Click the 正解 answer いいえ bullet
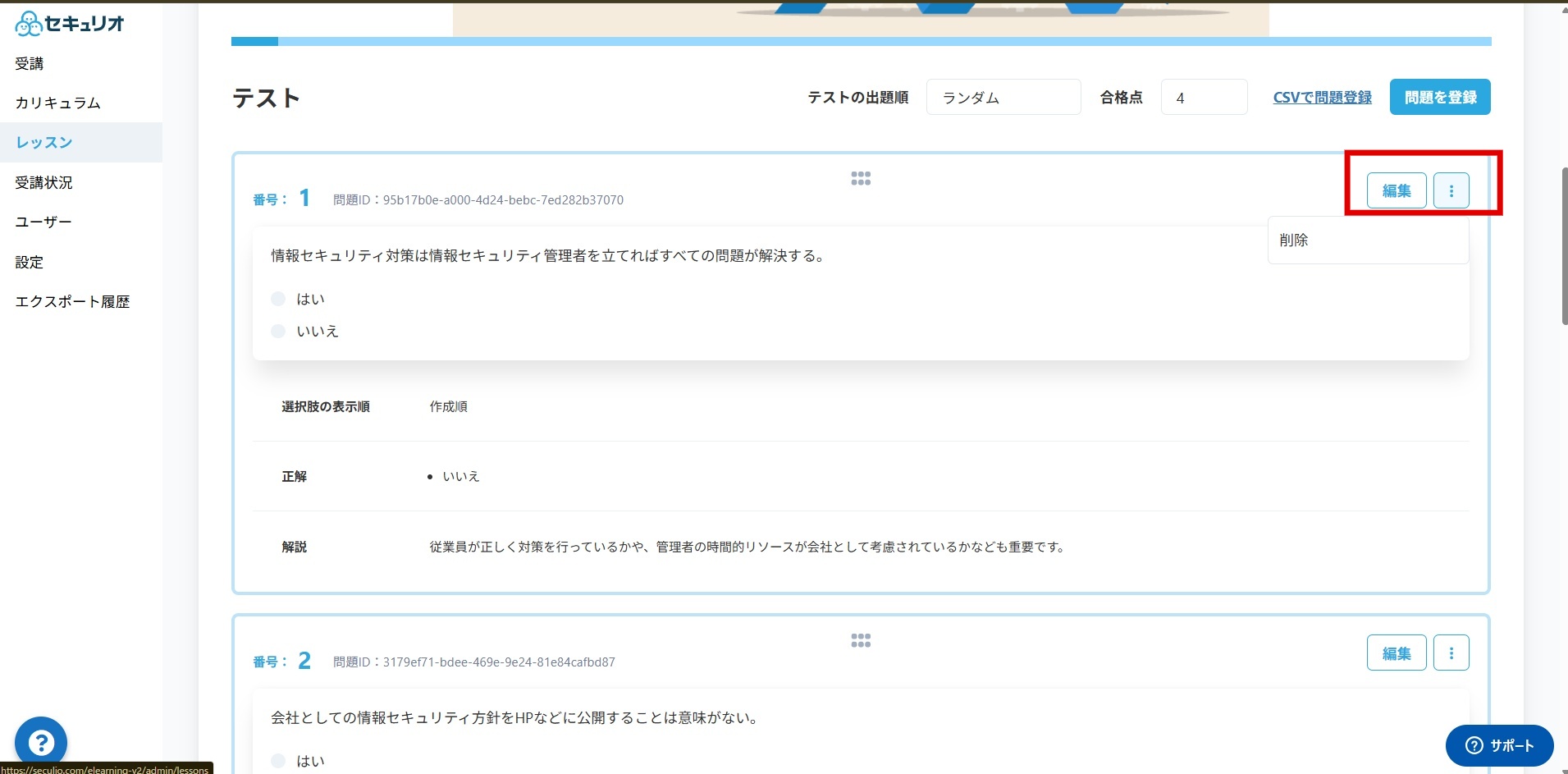The image size is (1568, 774). (x=460, y=476)
